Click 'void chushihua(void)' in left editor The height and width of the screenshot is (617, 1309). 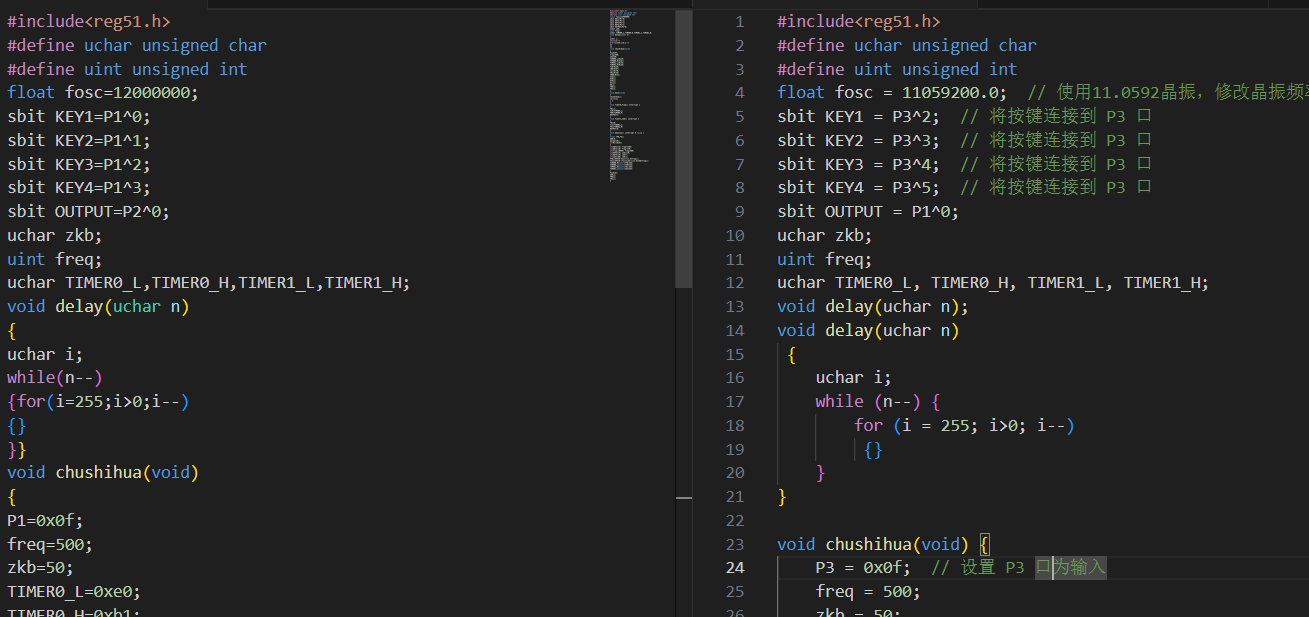(x=103, y=473)
